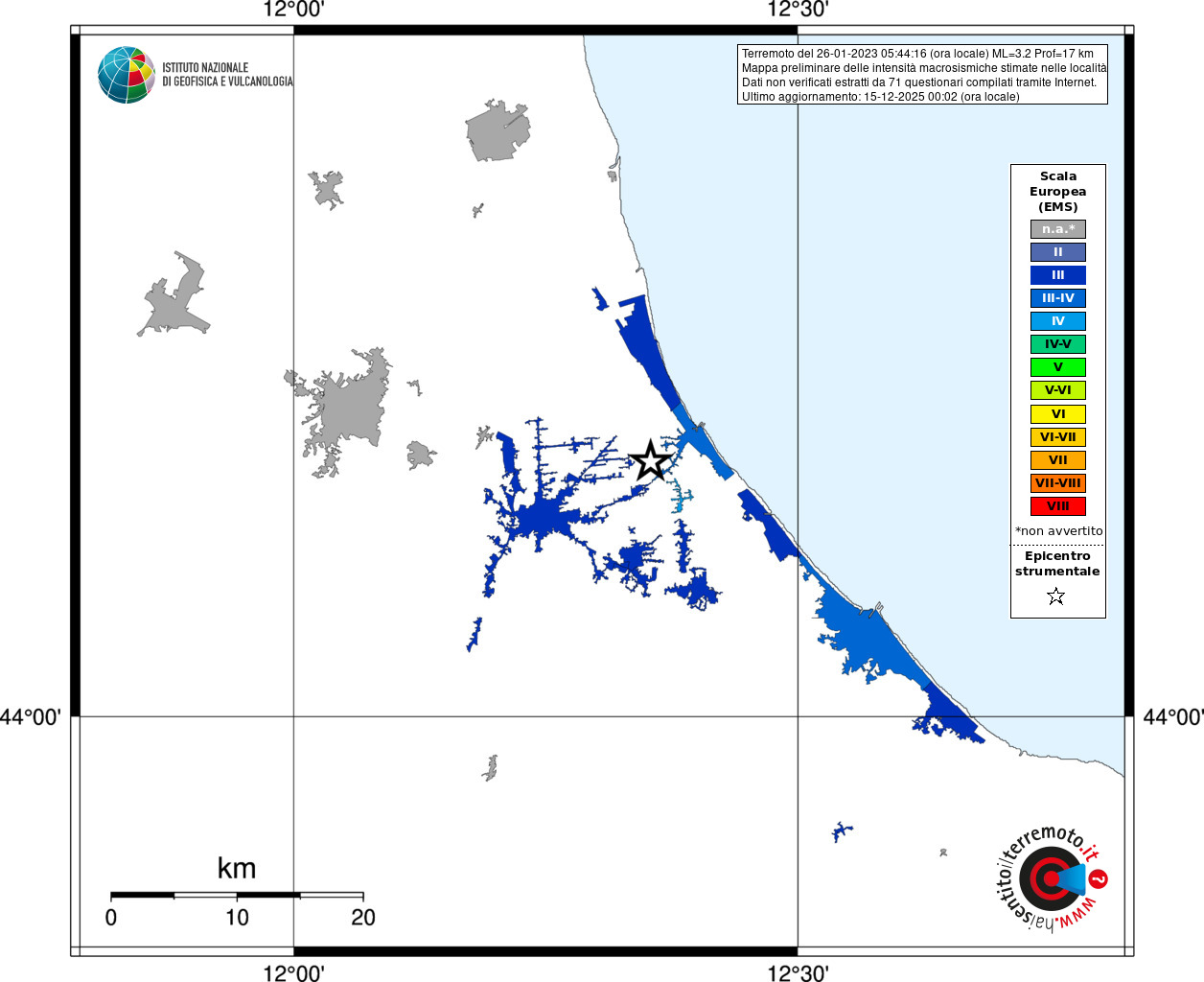Click Istituto Nazionale di Geofisica text
The image size is (1204, 982).
(227, 75)
